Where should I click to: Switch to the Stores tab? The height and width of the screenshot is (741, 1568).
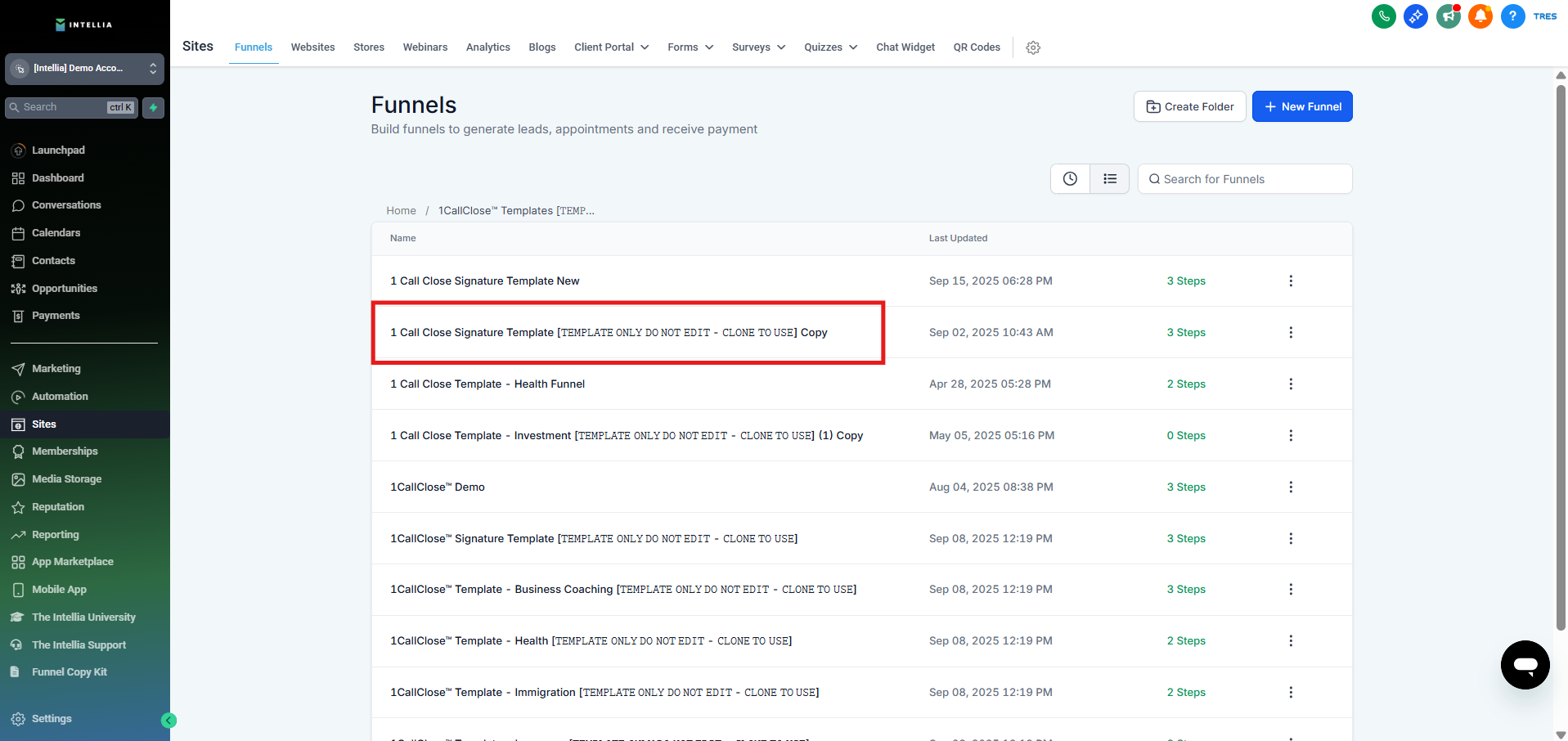click(369, 47)
